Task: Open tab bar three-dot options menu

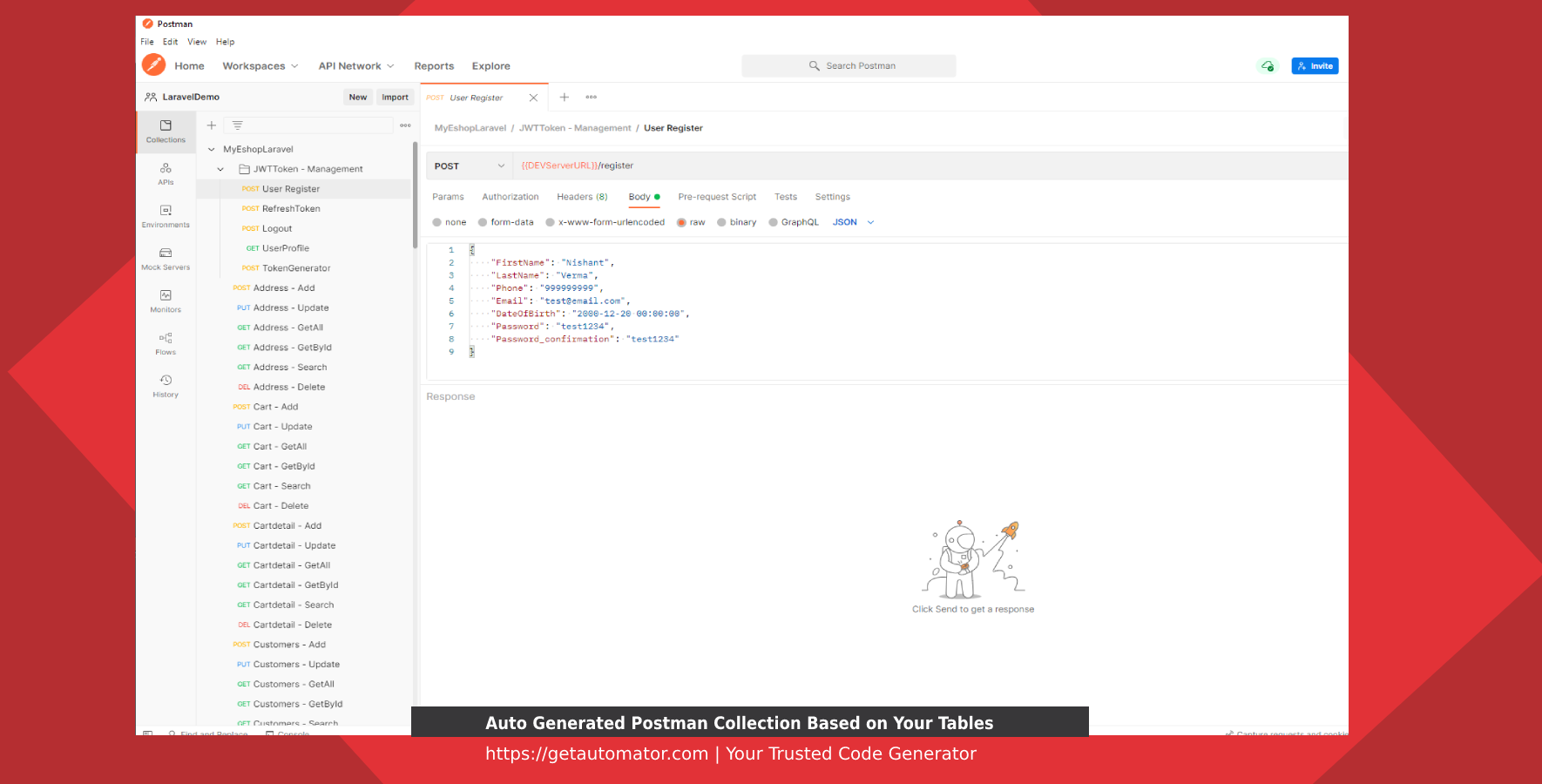Action: [591, 97]
